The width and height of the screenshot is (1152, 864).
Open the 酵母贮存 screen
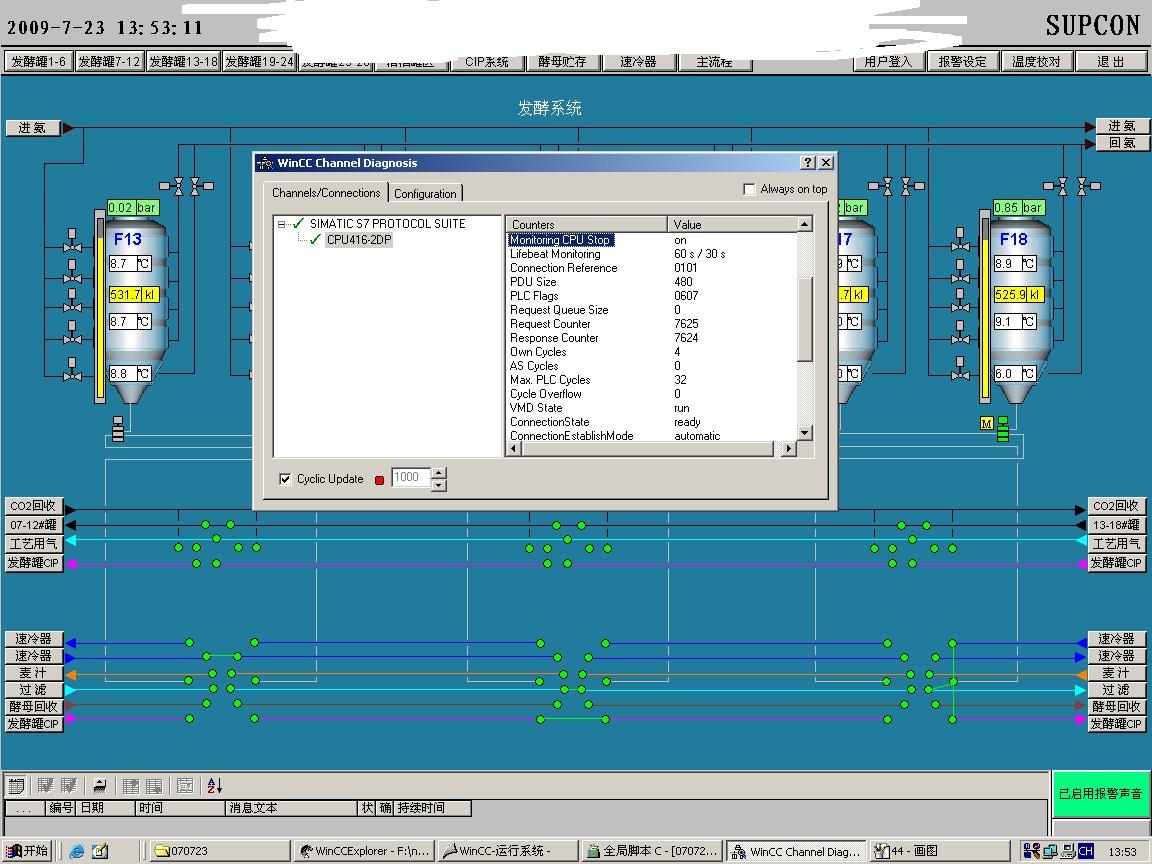tap(563, 62)
